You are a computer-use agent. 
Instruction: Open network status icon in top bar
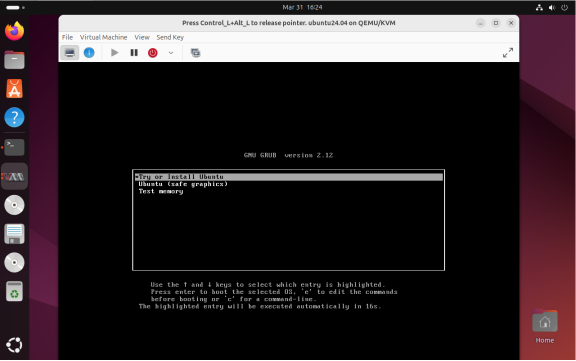[539, 7]
